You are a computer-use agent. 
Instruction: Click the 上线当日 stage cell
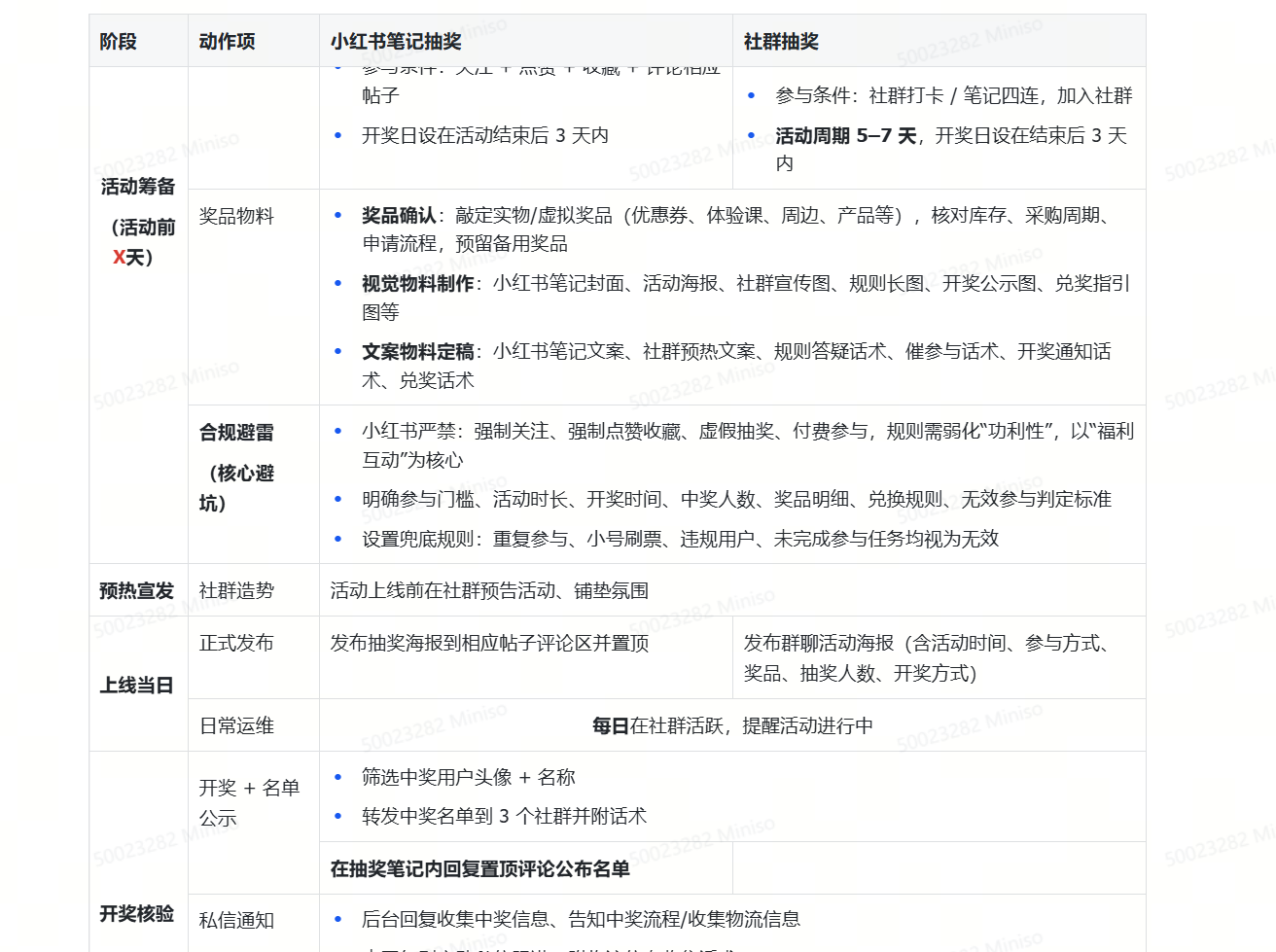click(136, 686)
